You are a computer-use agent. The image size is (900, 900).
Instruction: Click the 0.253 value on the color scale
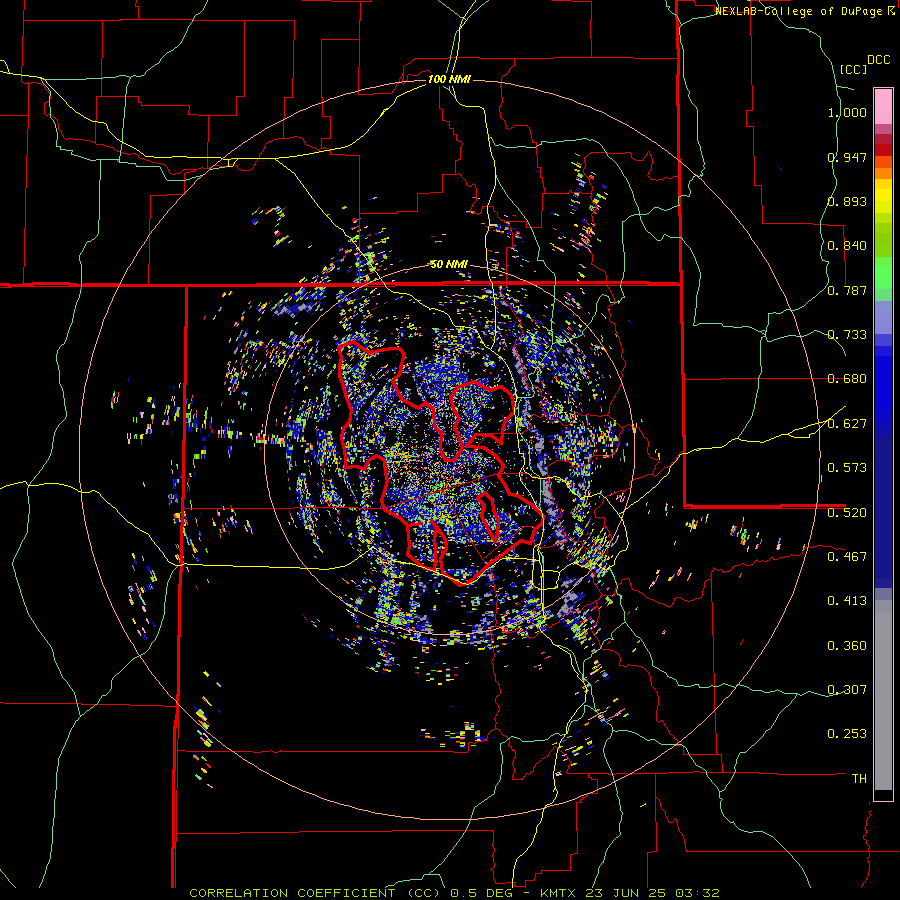[x=847, y=734]
